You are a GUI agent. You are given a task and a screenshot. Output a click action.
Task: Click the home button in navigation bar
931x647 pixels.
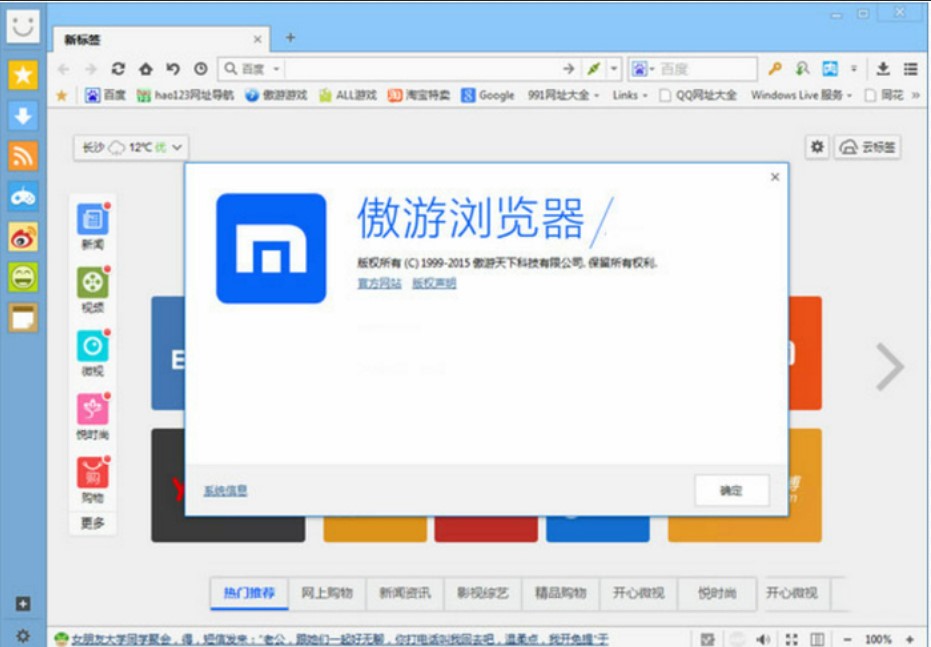(x=146, y=69)
